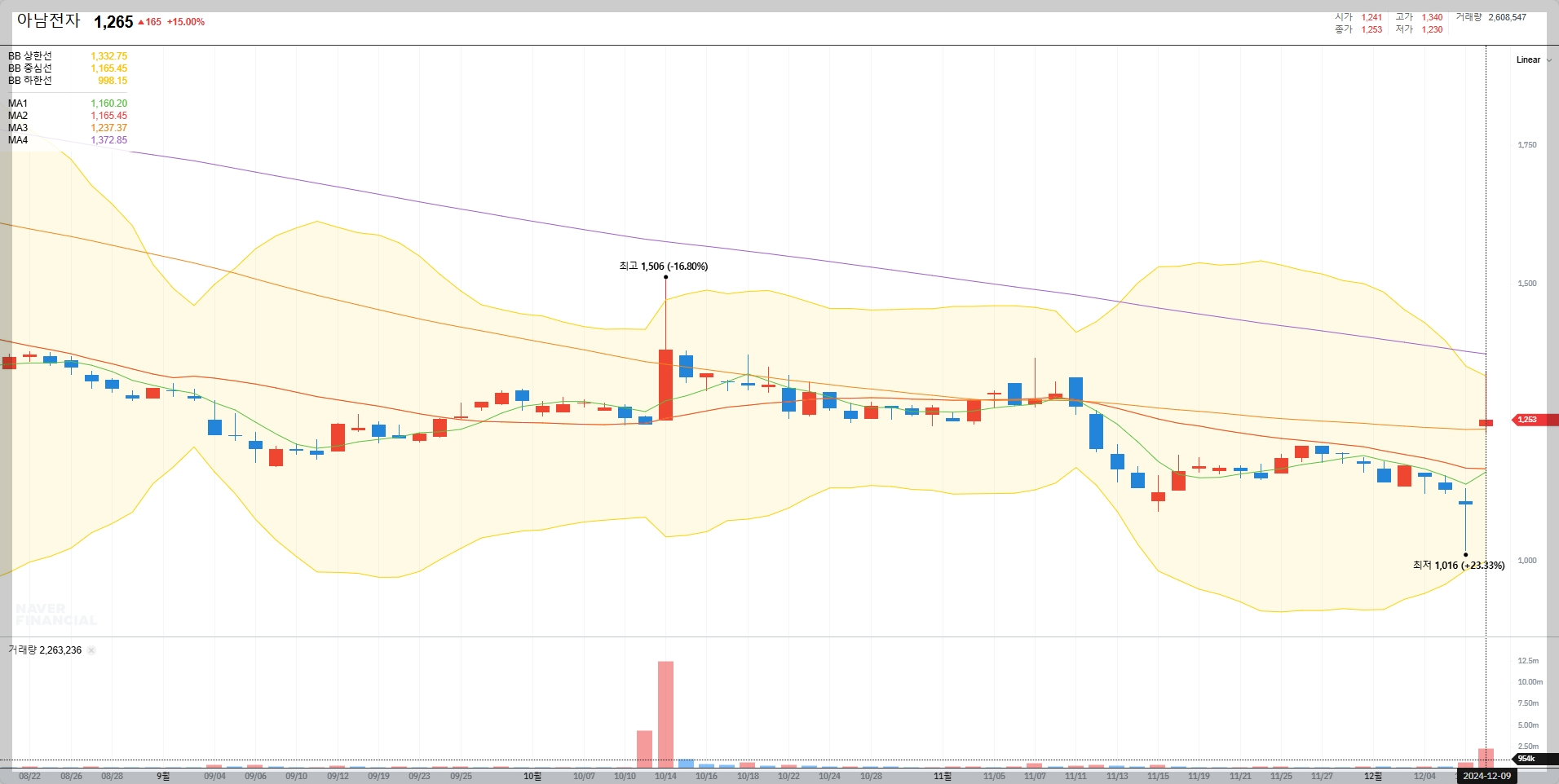The height and width of the screenshot is (784, 1559).
Task: Remove the 거래량 2,263,236 volume indicator
Action: pos(91,650)
